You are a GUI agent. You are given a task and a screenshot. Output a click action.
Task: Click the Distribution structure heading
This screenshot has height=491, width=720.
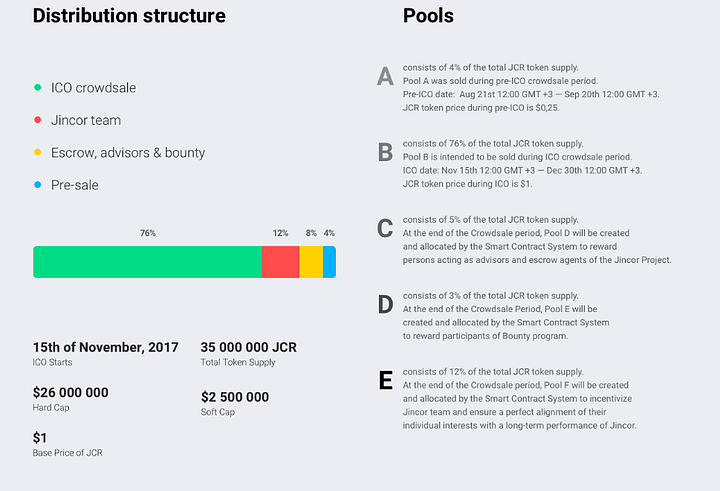coord(129,16)
